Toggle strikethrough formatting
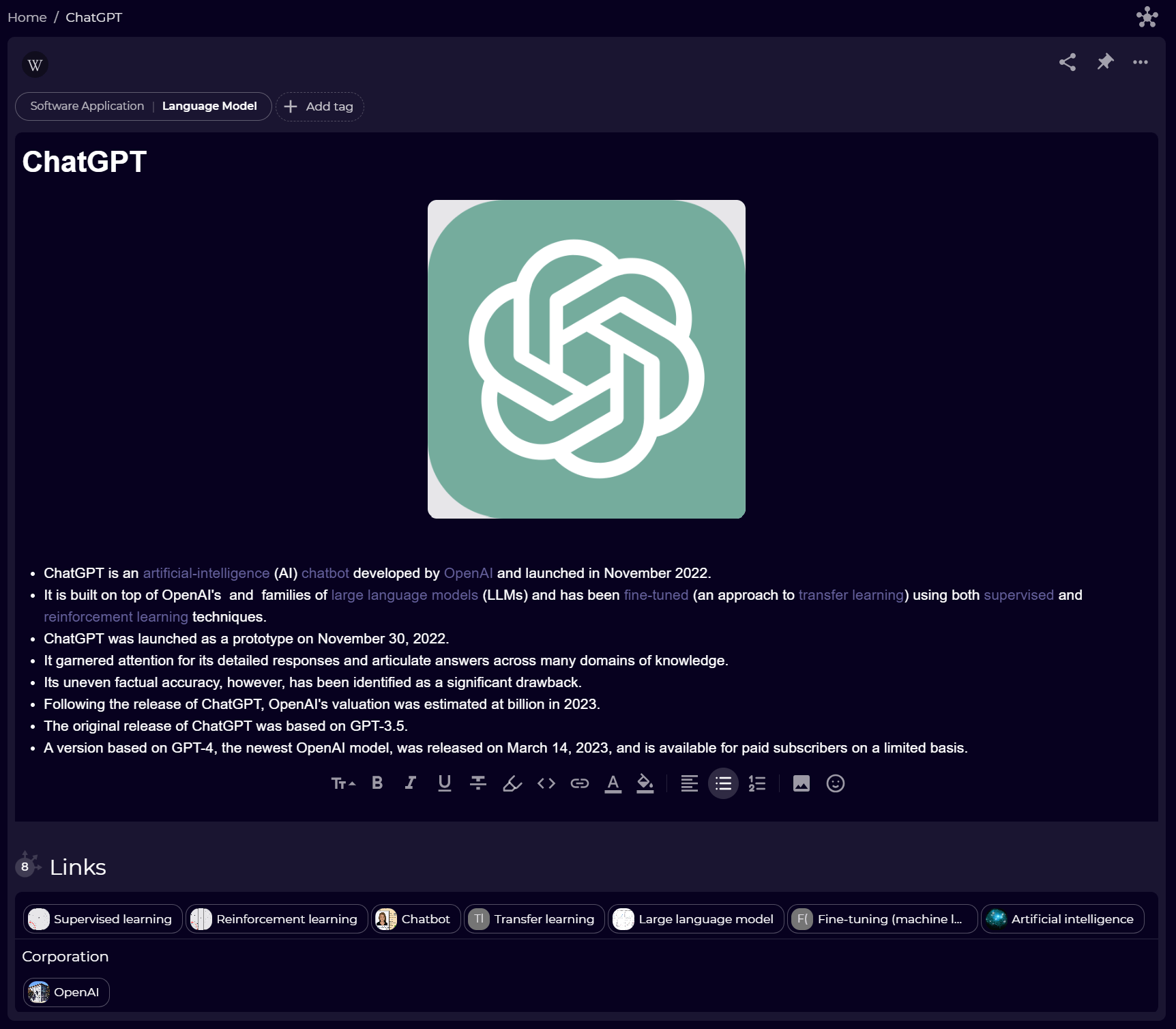 tap(478, 783)
